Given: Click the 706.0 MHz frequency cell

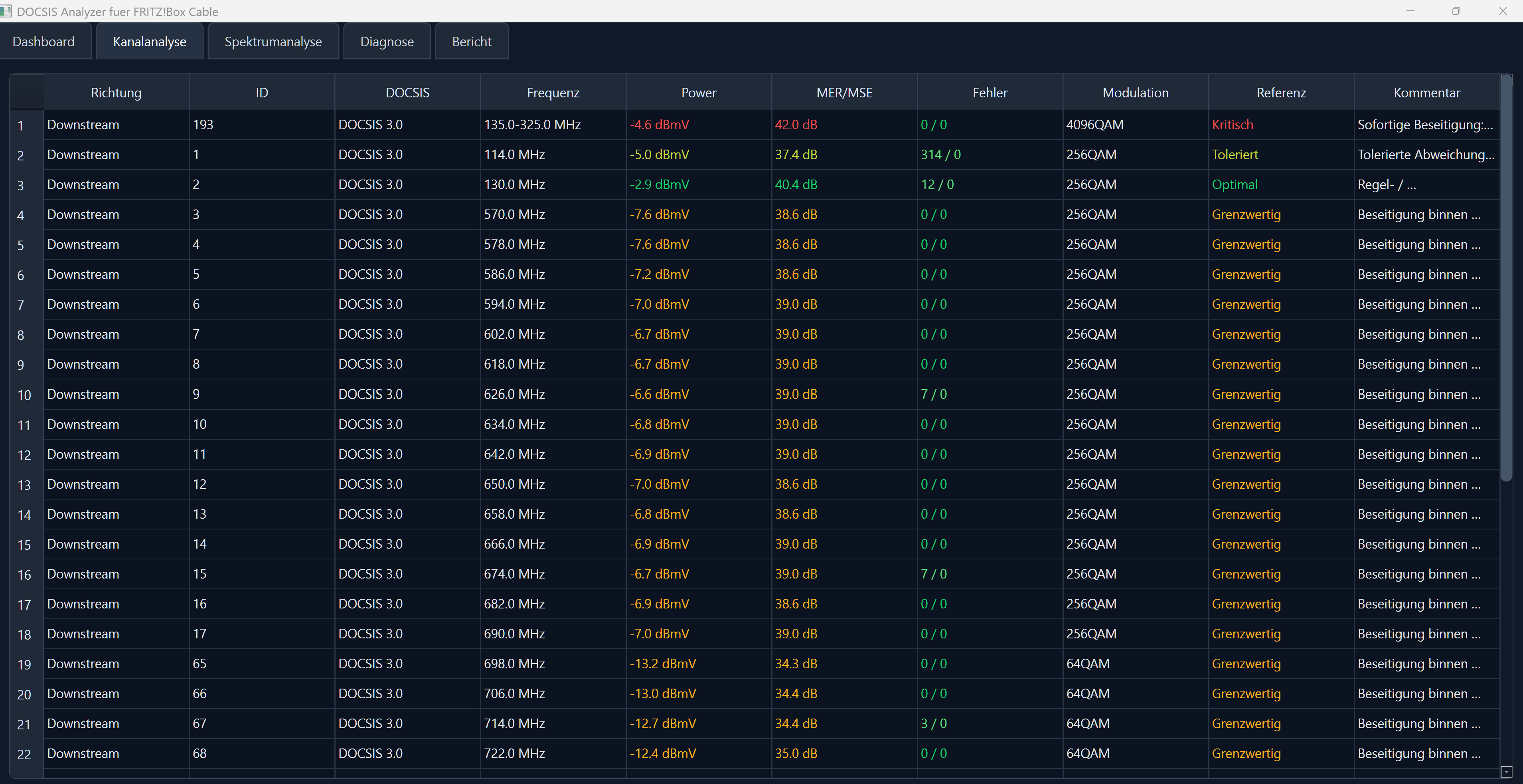Looking at the screenshot, I should pos(553,693).
